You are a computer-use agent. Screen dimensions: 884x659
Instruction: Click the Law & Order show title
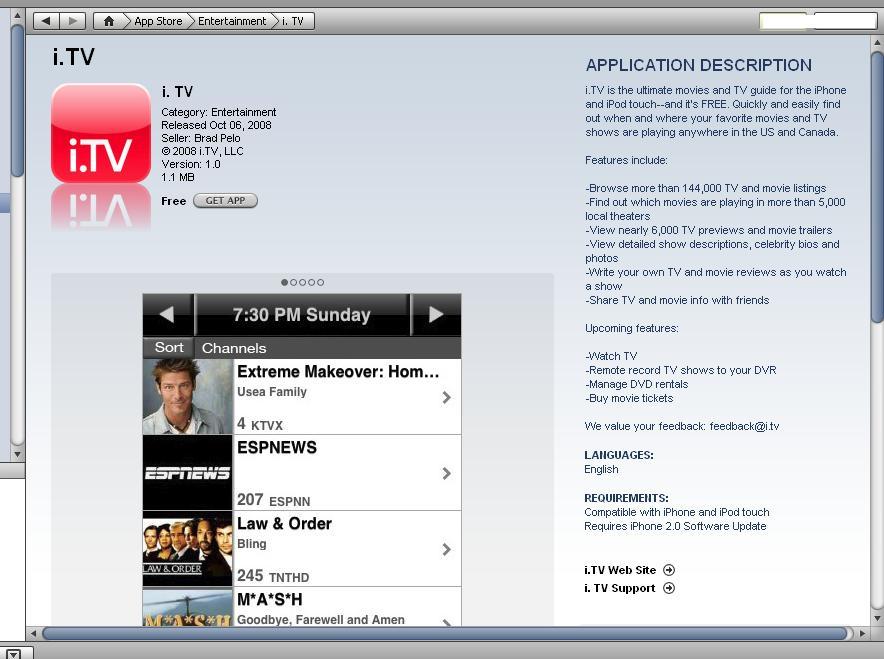pyautogui.click(x=284, y=524)
